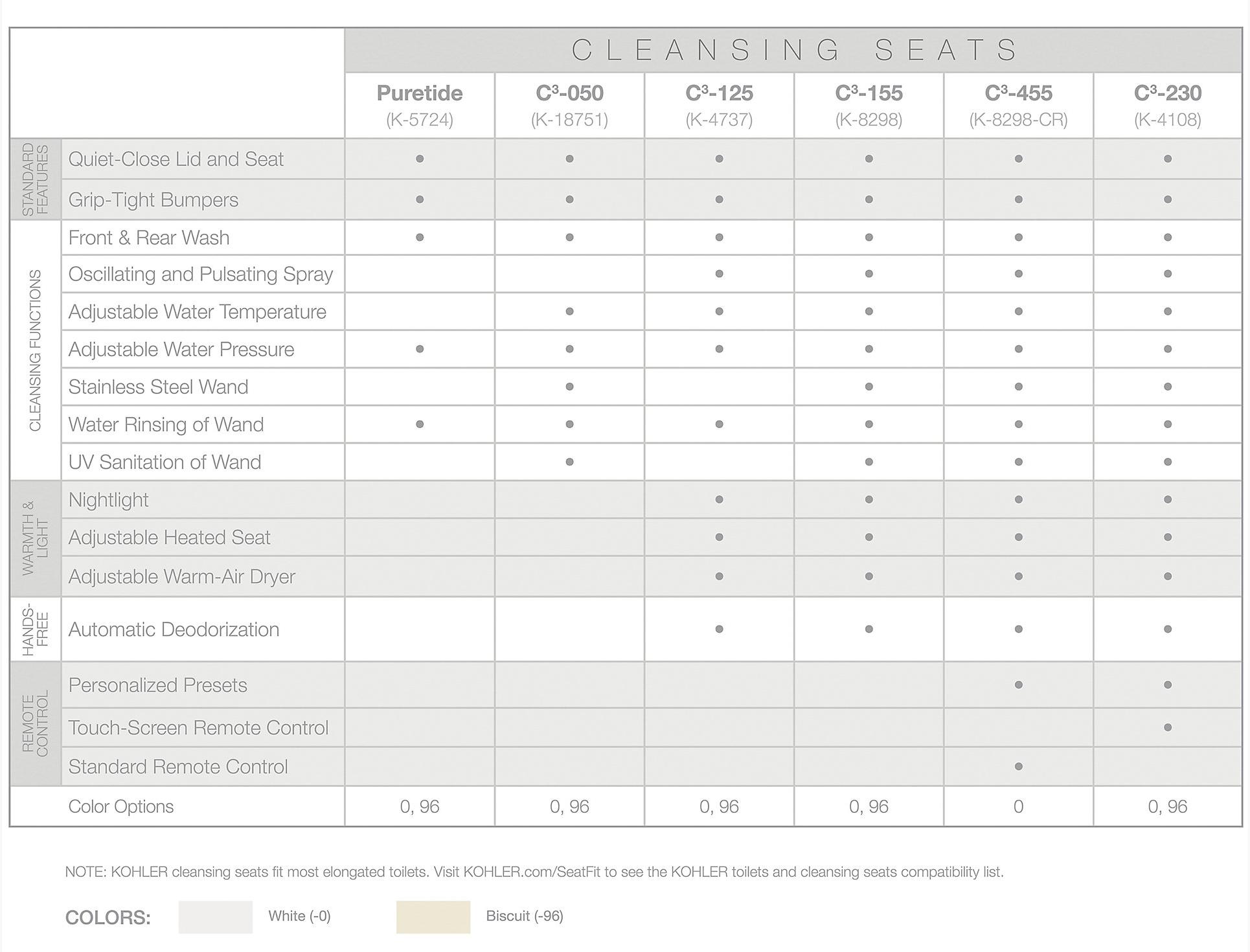Click the UV Sanitation of Wand dot for C³-050
This screenshot has width=1250, height=952.
pos(569,462)
